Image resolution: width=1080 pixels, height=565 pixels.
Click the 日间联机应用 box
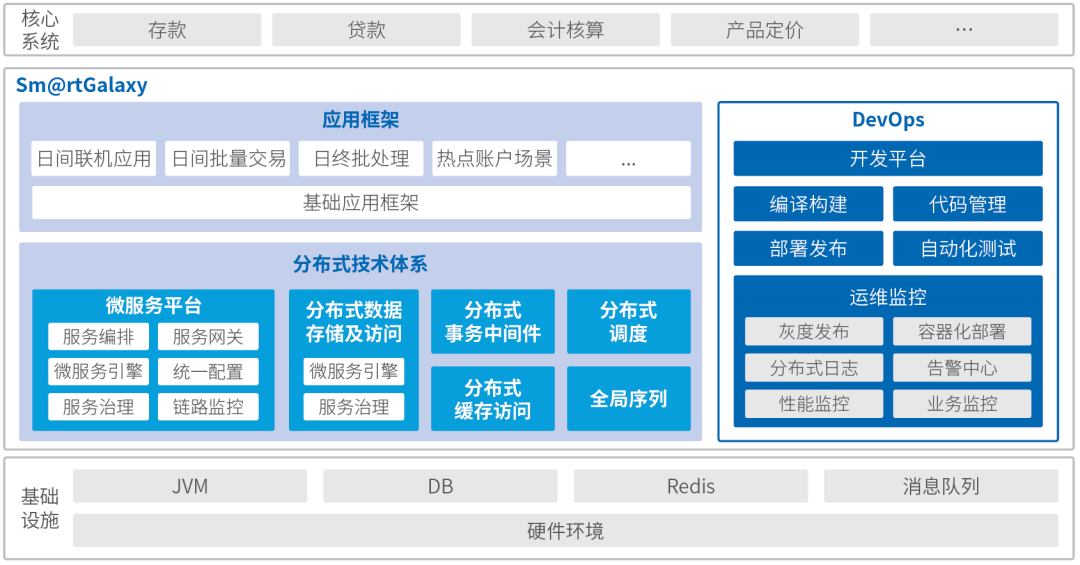coord(94,159)
